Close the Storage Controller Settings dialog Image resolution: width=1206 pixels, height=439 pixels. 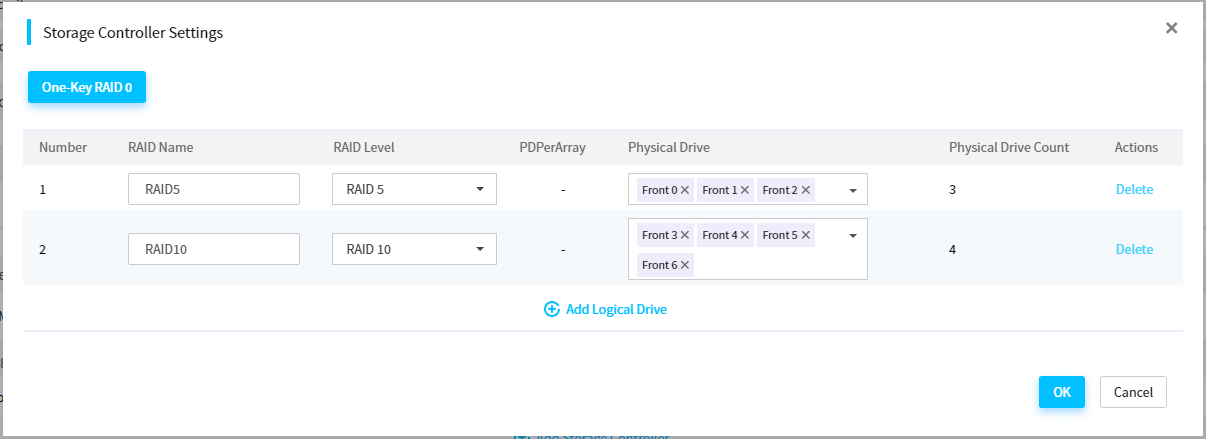[1171, 28]
